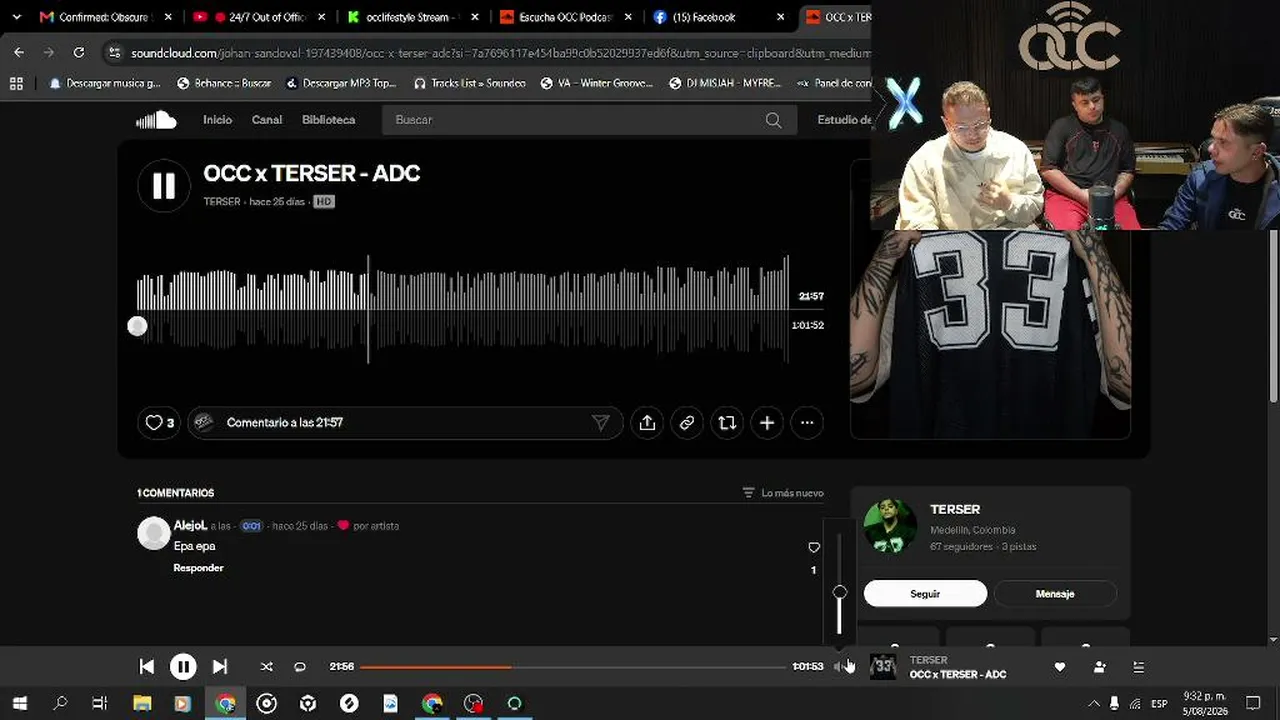Screen dimensions: 1280x720
Task: Open TERSER's profile avatar in the sidebar
Action: click(x=890, y=526)
